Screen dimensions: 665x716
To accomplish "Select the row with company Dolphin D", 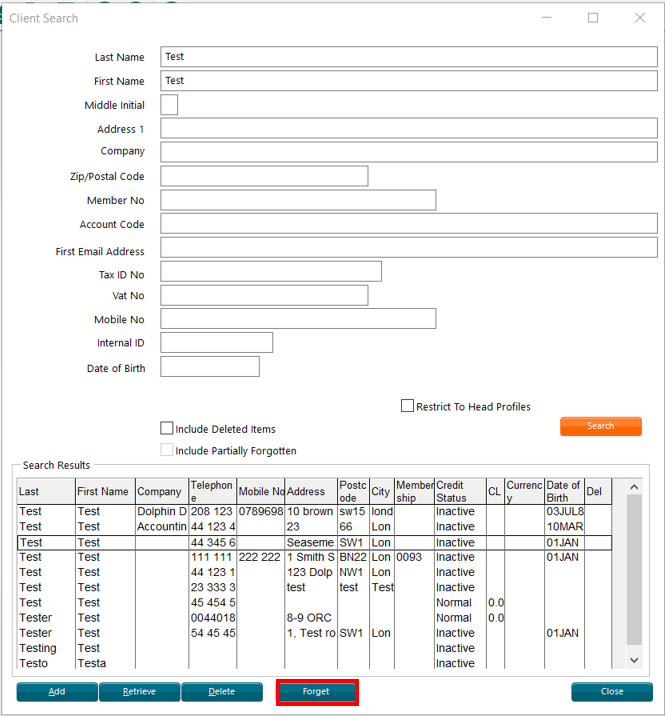I will pyautogui.click(x=314, y=511).
